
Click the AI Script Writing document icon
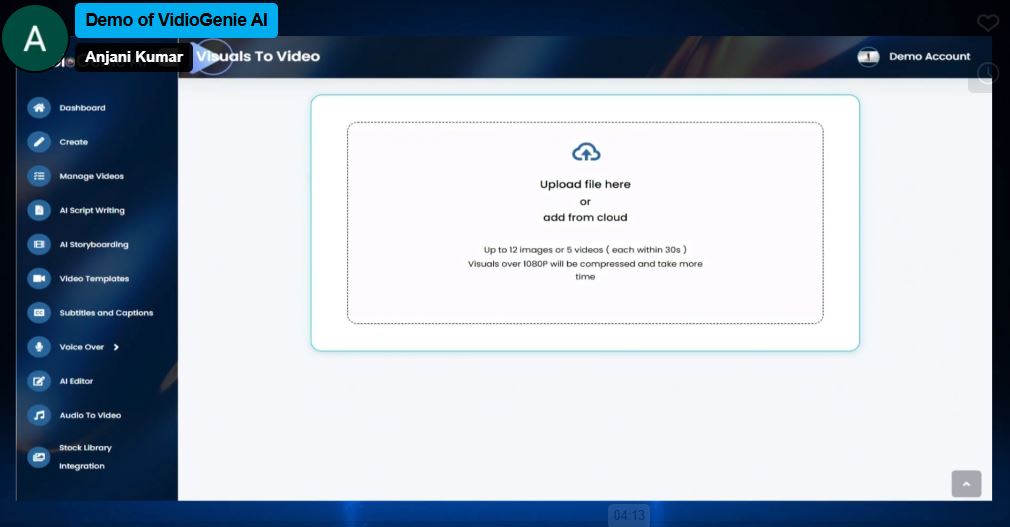pos(39,210)
